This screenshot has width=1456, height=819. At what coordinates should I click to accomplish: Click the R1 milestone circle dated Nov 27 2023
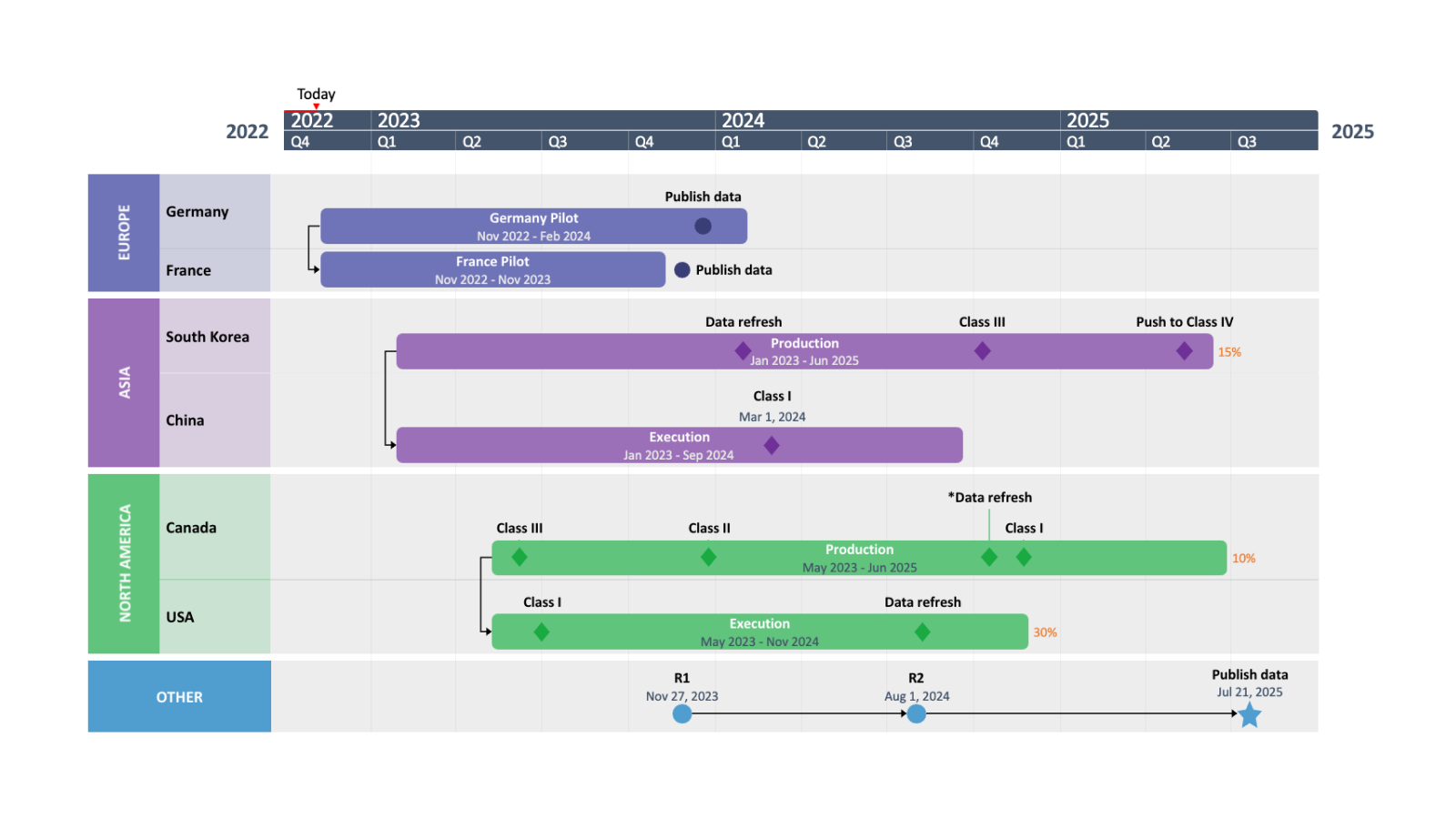(682, 715)
